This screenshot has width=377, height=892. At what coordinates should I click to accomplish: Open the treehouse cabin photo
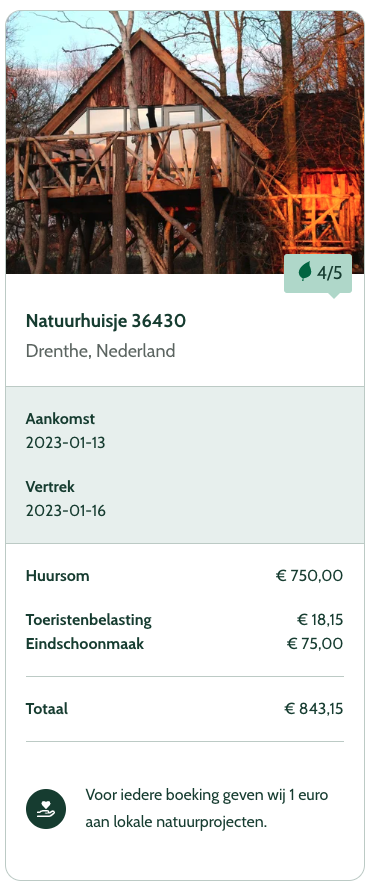click(x=185, y=142)
